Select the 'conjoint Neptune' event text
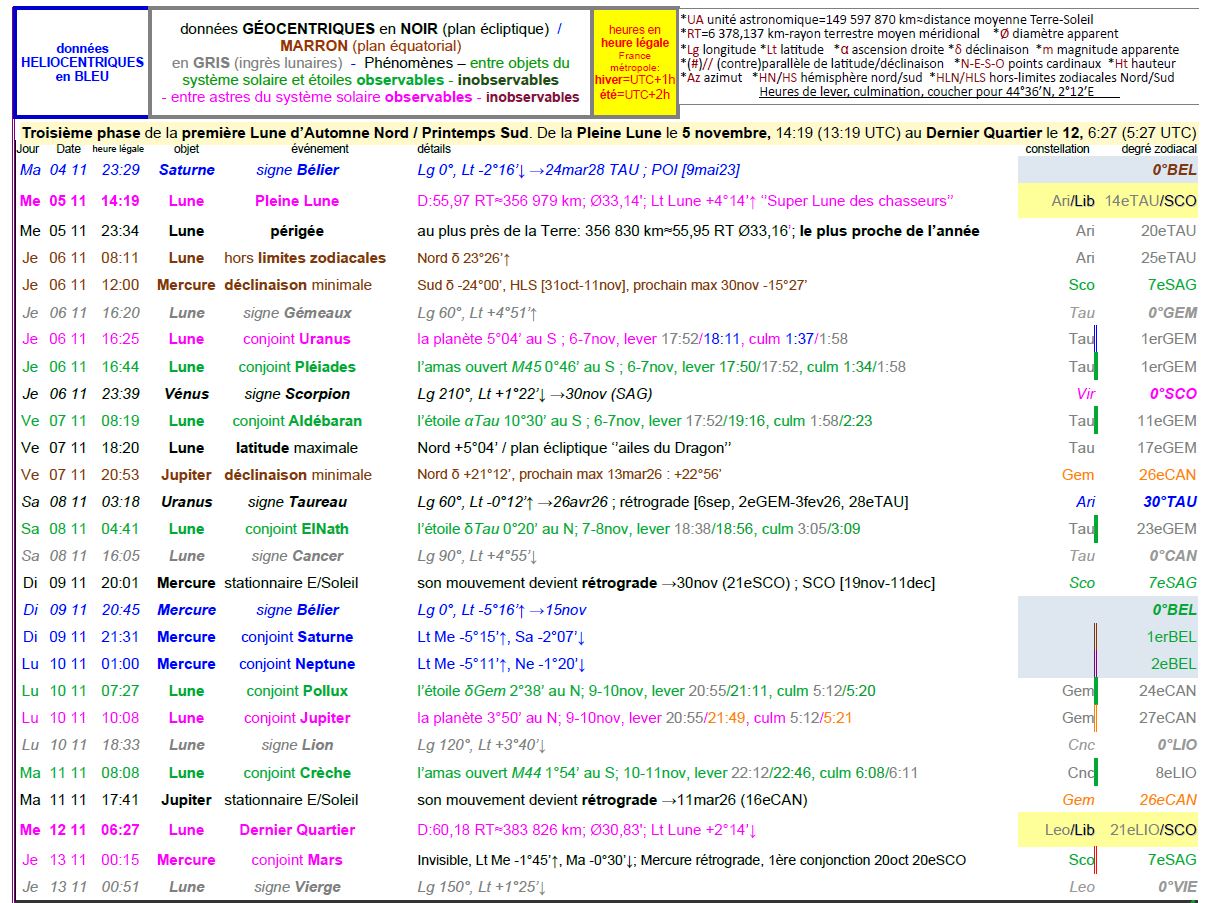The width and height of the screenshot is (1214, 903). pyautogui.click(x=297, y=664)
